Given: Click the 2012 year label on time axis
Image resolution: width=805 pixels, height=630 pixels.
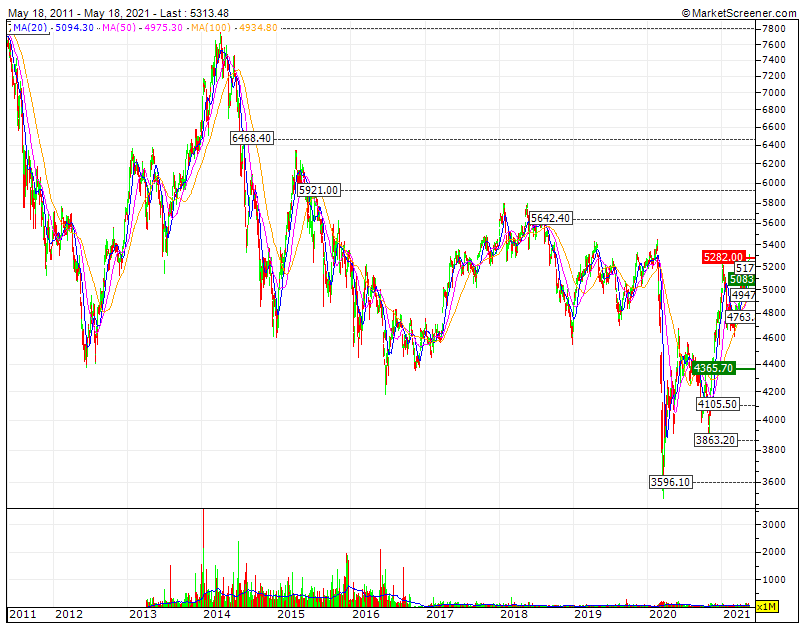Looking at the screenshot, I should pyautogui.click(x=69, y=614).
